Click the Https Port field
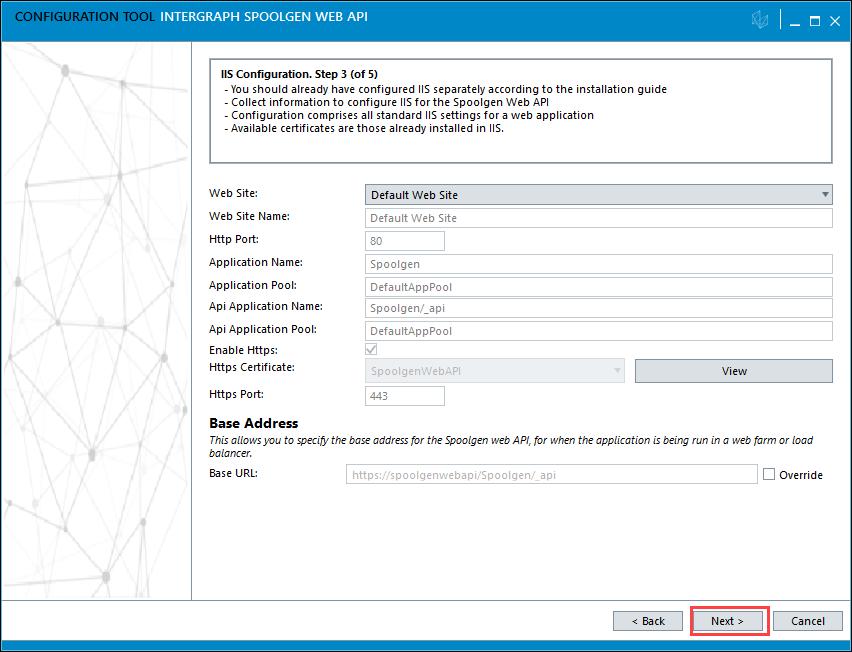This screenshot has height=652, width=852. click(x=405, y=396)
